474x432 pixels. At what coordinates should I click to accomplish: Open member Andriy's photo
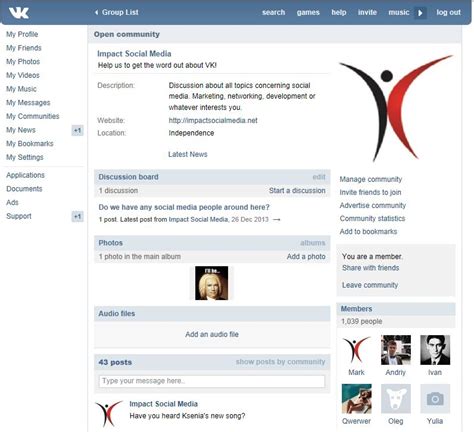[396, 350]
